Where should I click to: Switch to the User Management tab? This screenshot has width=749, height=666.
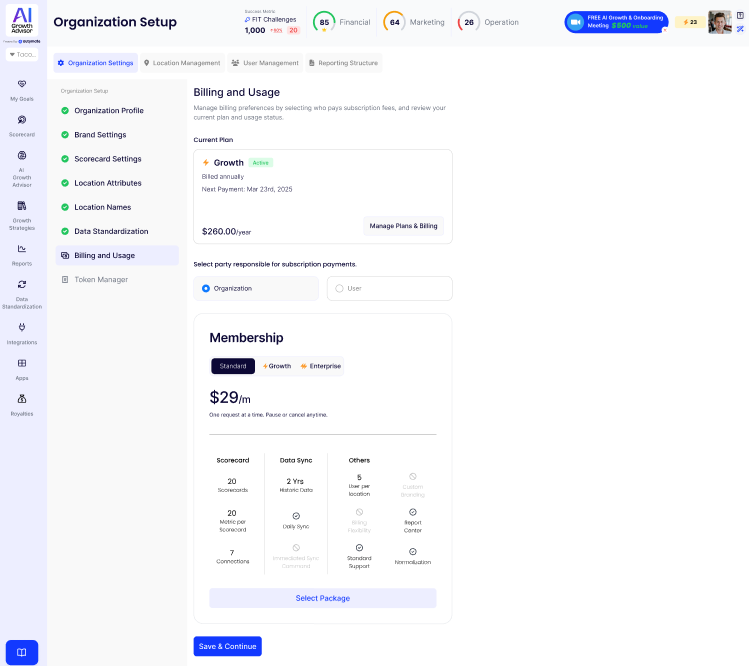pyautogui.click(x=265, y=63)
